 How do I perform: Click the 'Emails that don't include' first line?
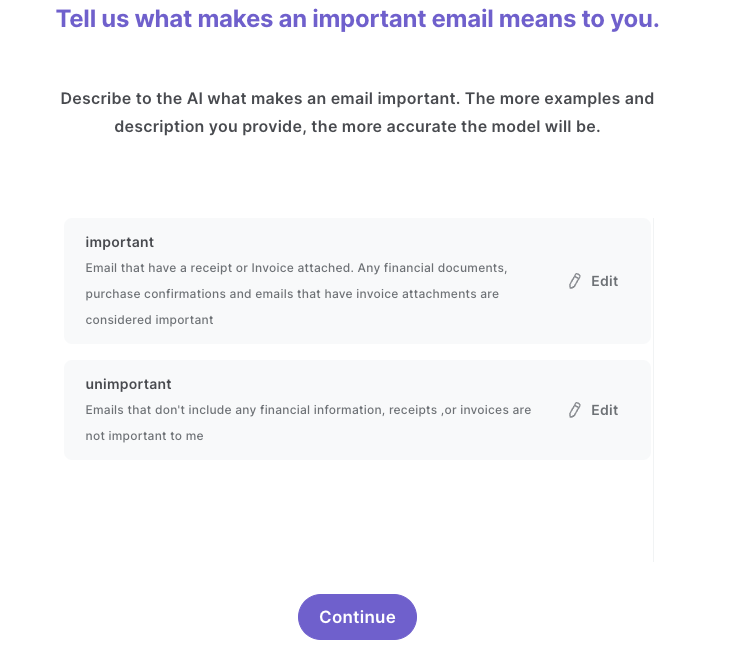click(x=308, y=410)
